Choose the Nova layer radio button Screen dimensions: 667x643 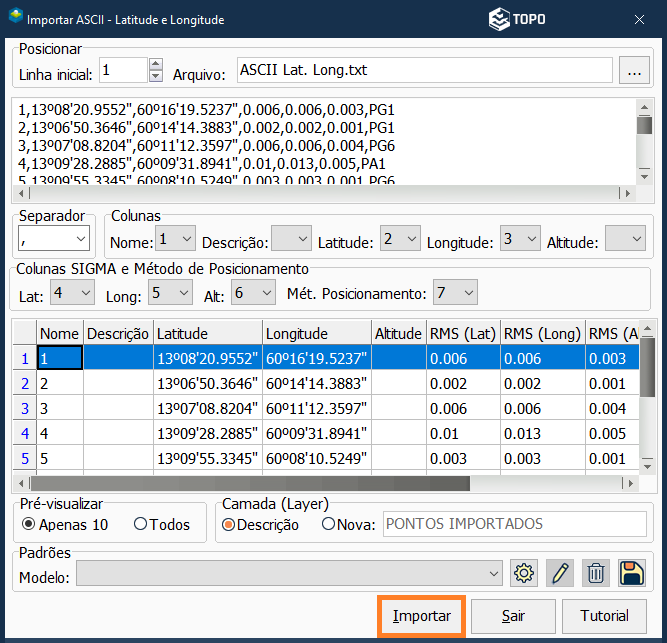point(328,524)
